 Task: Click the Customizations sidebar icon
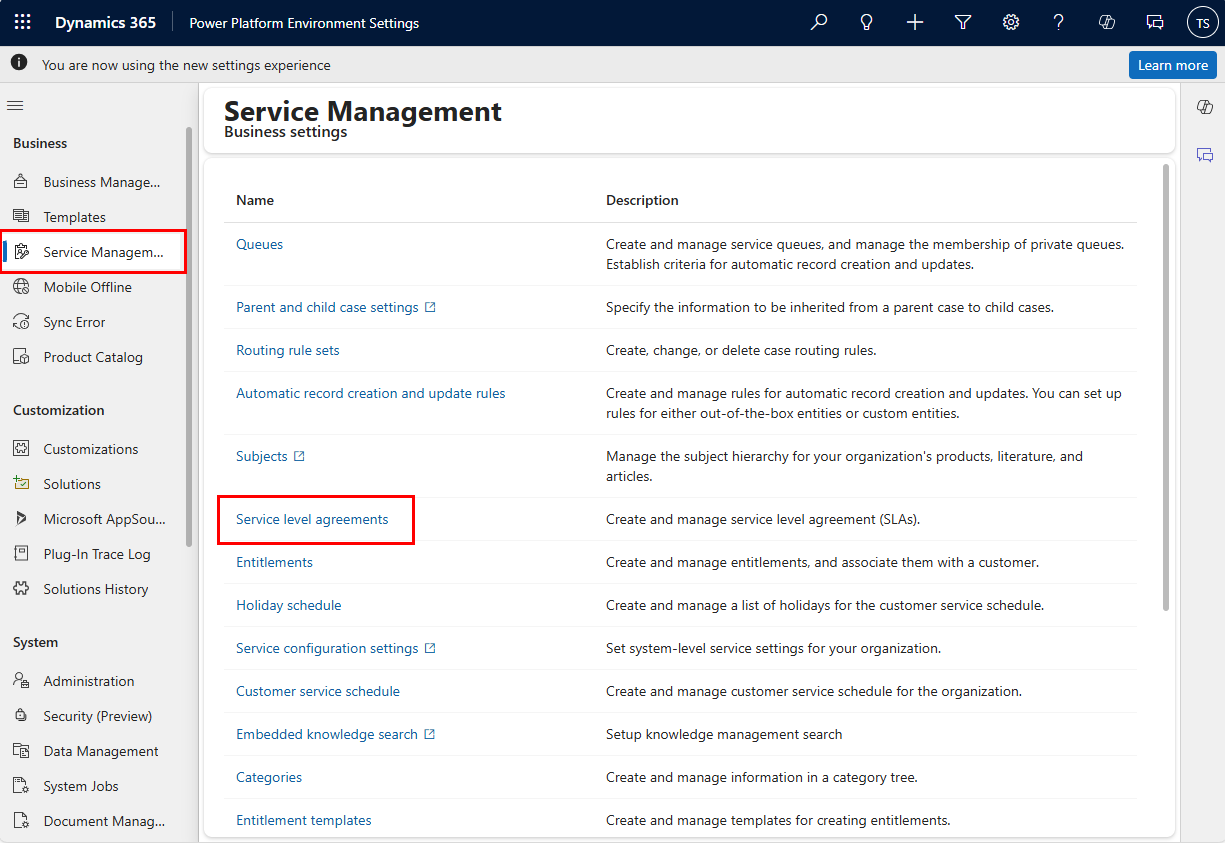pyautogui.click(x=21, y=449)
